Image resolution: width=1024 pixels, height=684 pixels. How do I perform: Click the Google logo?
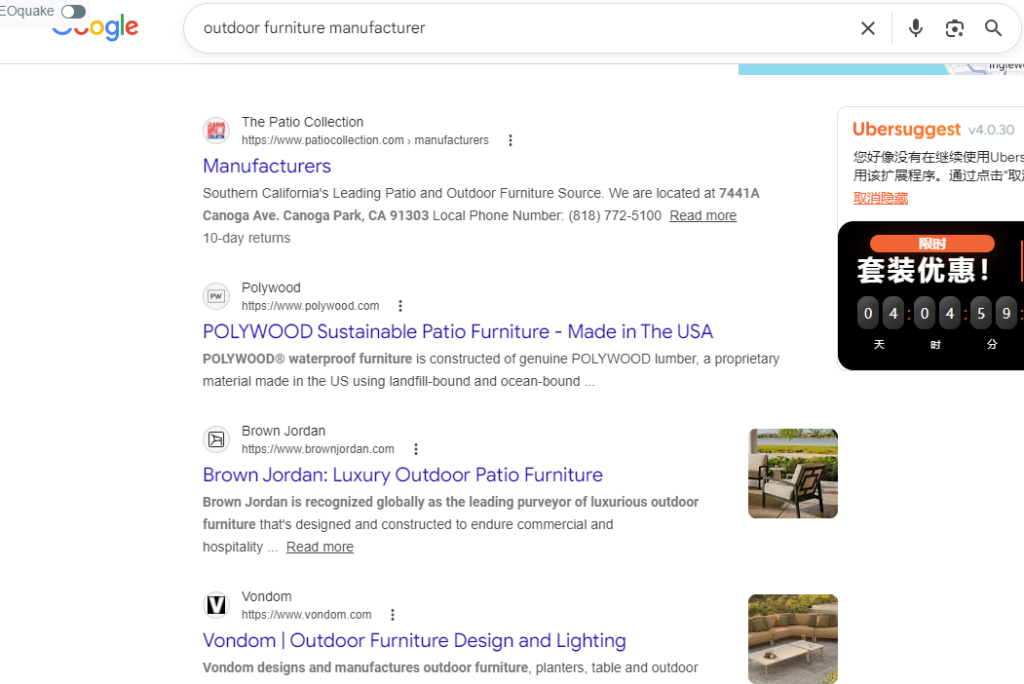[x=95, y=27]
